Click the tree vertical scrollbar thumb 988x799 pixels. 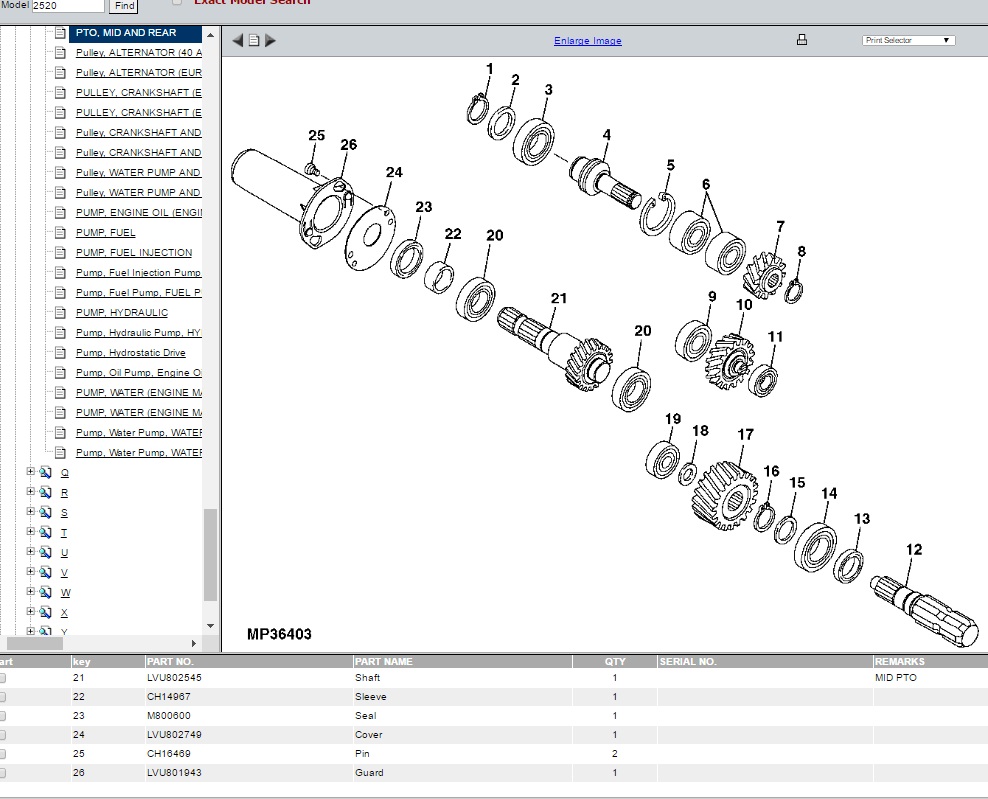(210, 555)
